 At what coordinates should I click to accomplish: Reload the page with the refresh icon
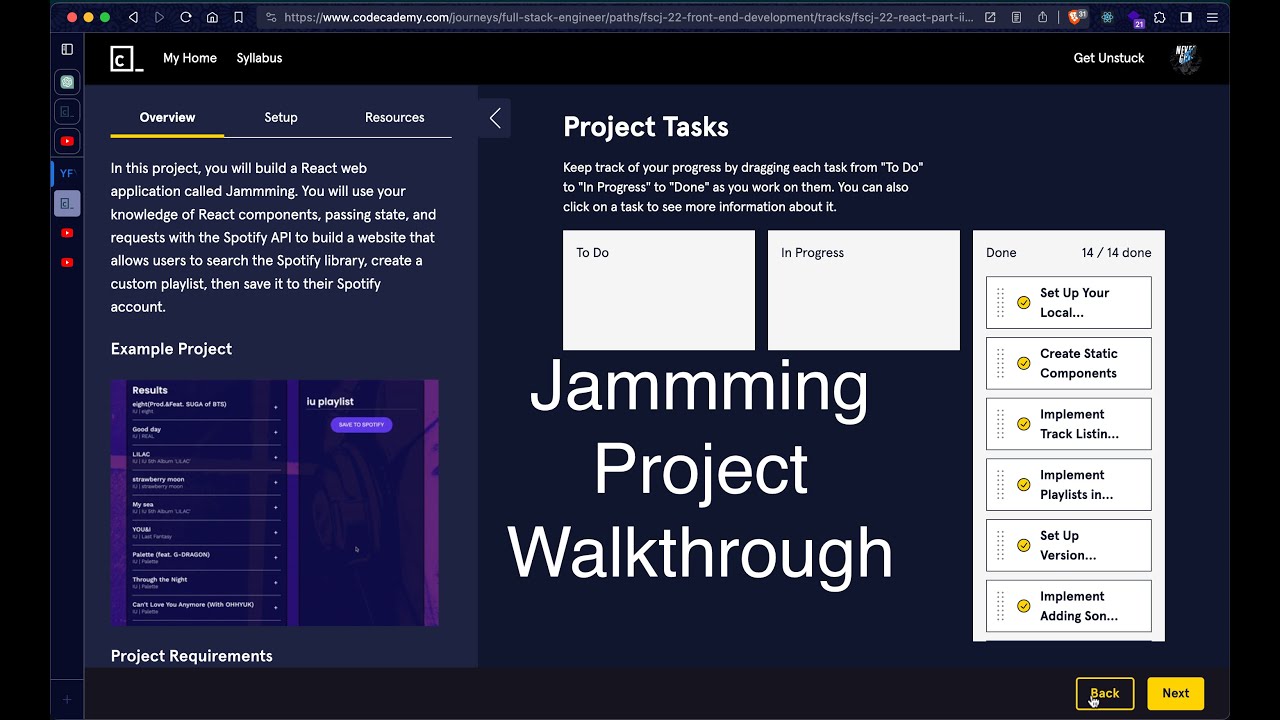coord(186,17)
